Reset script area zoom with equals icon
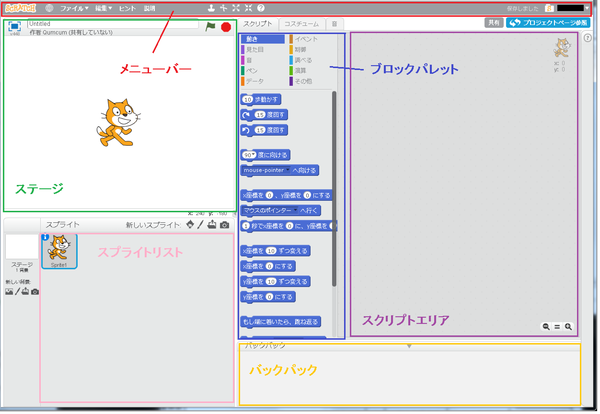Image resolution: width=600 pixels, height=414 pixels. (557, 327)
